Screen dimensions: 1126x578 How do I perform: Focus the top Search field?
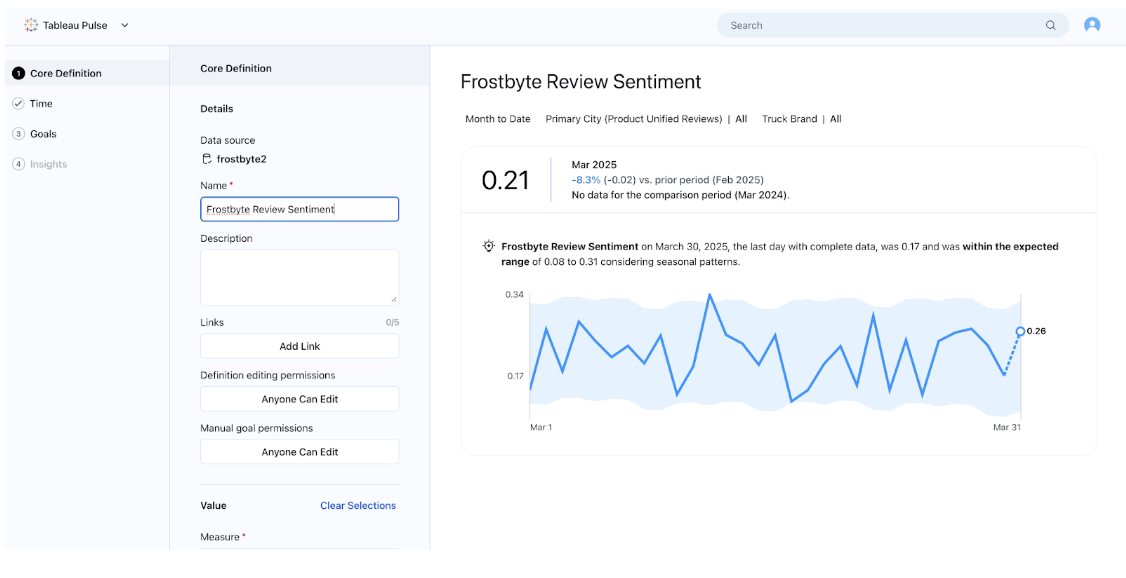pyautogui.click(x=880, y=25)
